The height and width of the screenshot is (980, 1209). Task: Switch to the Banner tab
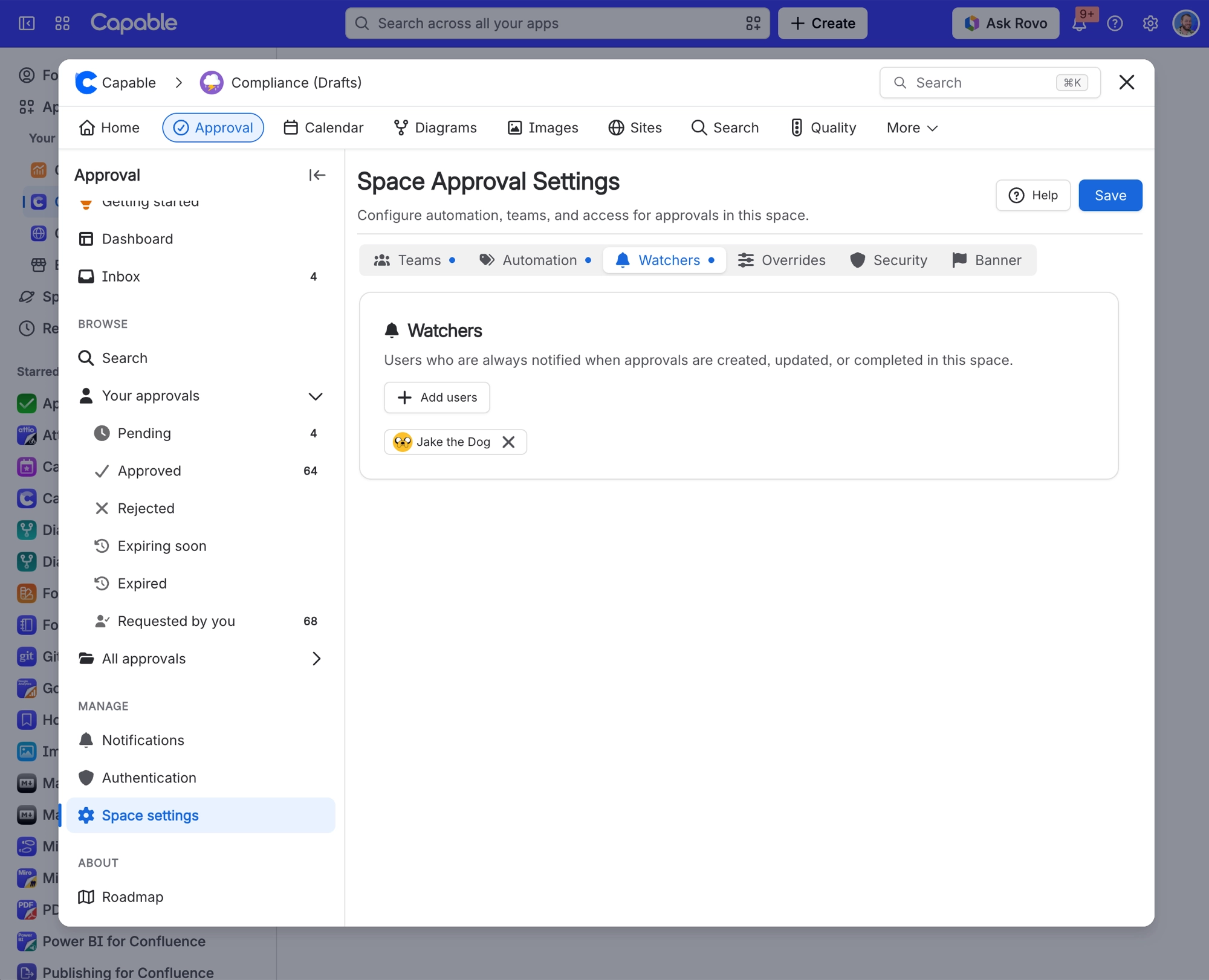987,260
